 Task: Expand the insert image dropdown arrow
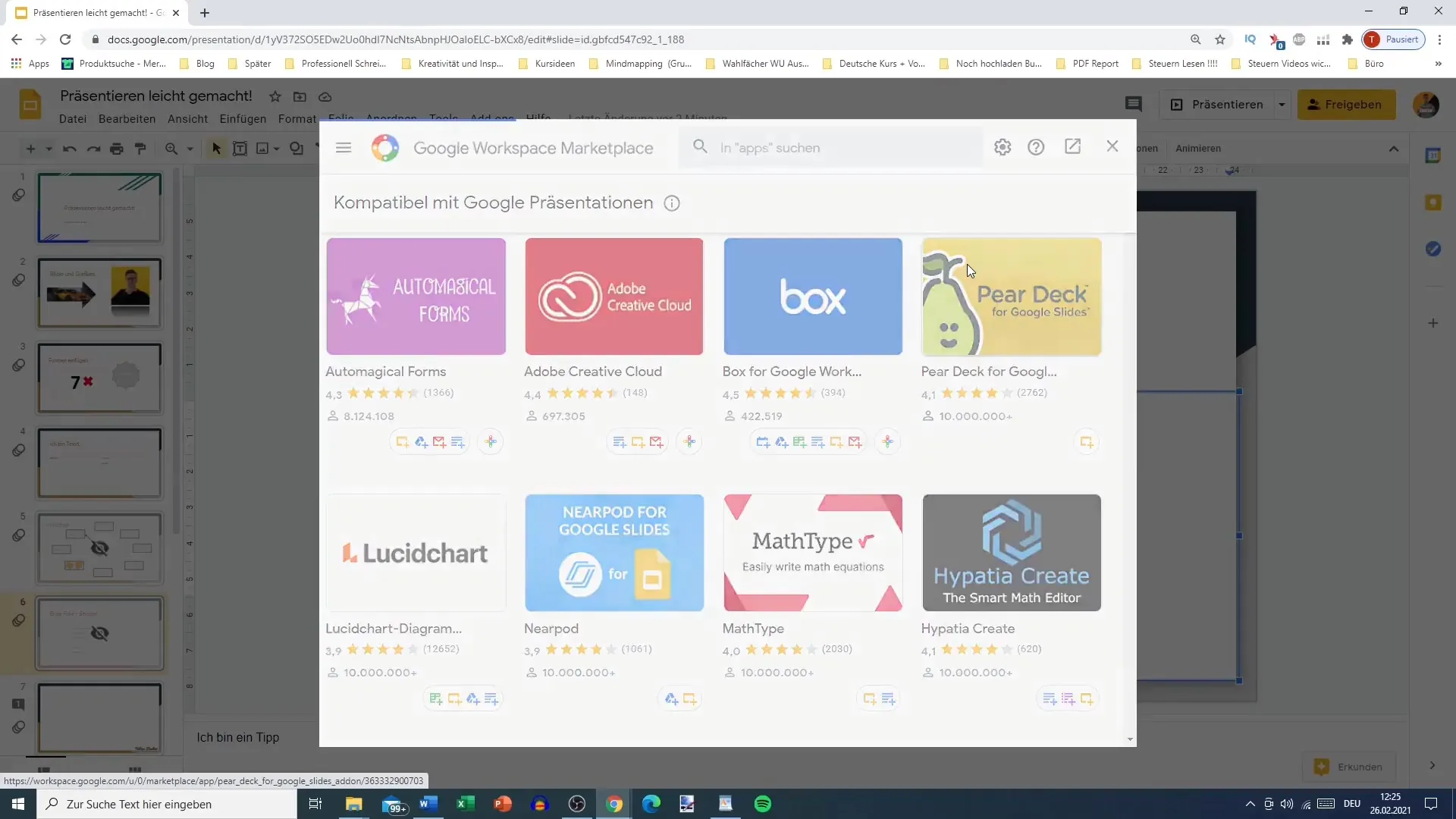[x=276, y=149]
